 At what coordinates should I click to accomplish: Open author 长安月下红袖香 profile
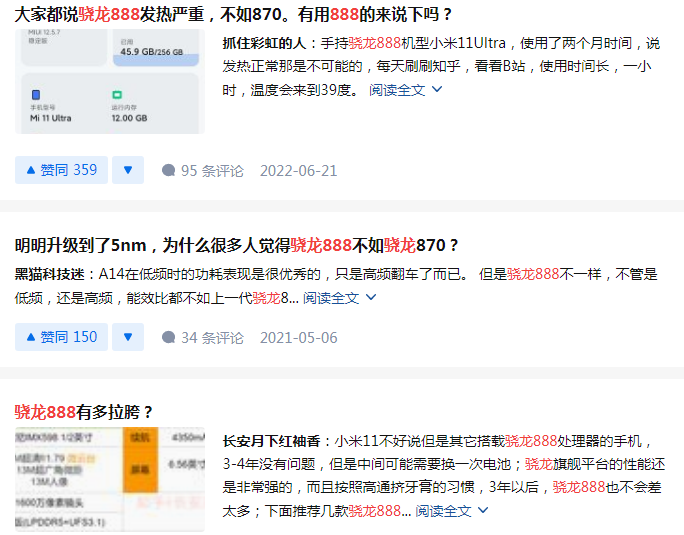tap(272, 441)
